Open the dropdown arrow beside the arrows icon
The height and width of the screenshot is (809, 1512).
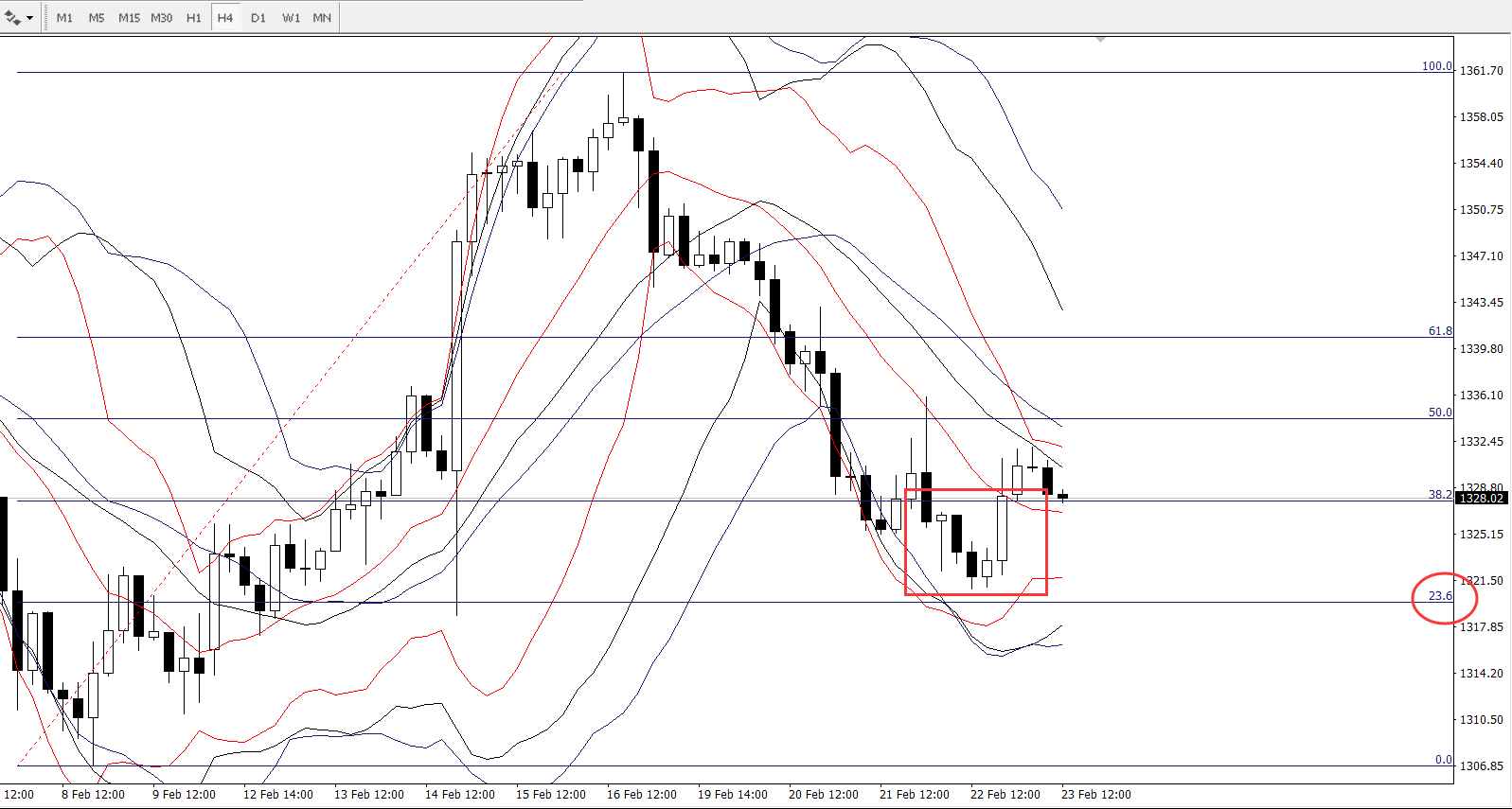point(30,18)
